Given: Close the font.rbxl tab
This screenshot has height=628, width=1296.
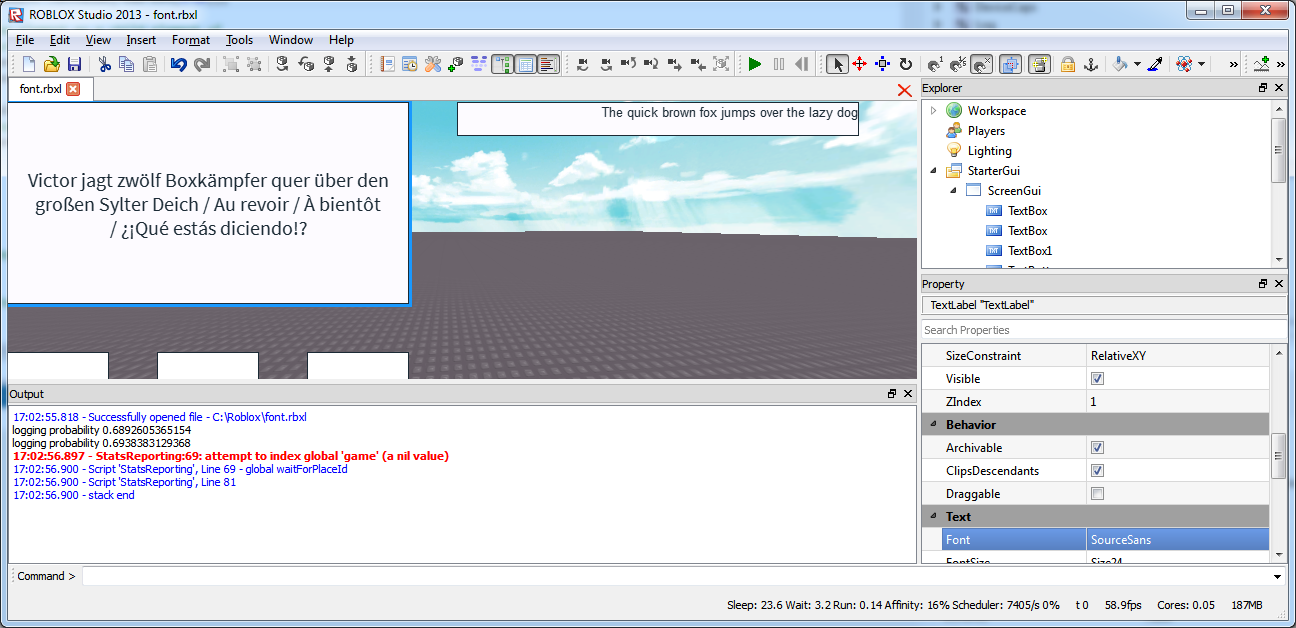Looking at the screenshot, I should tap(73, 89).
